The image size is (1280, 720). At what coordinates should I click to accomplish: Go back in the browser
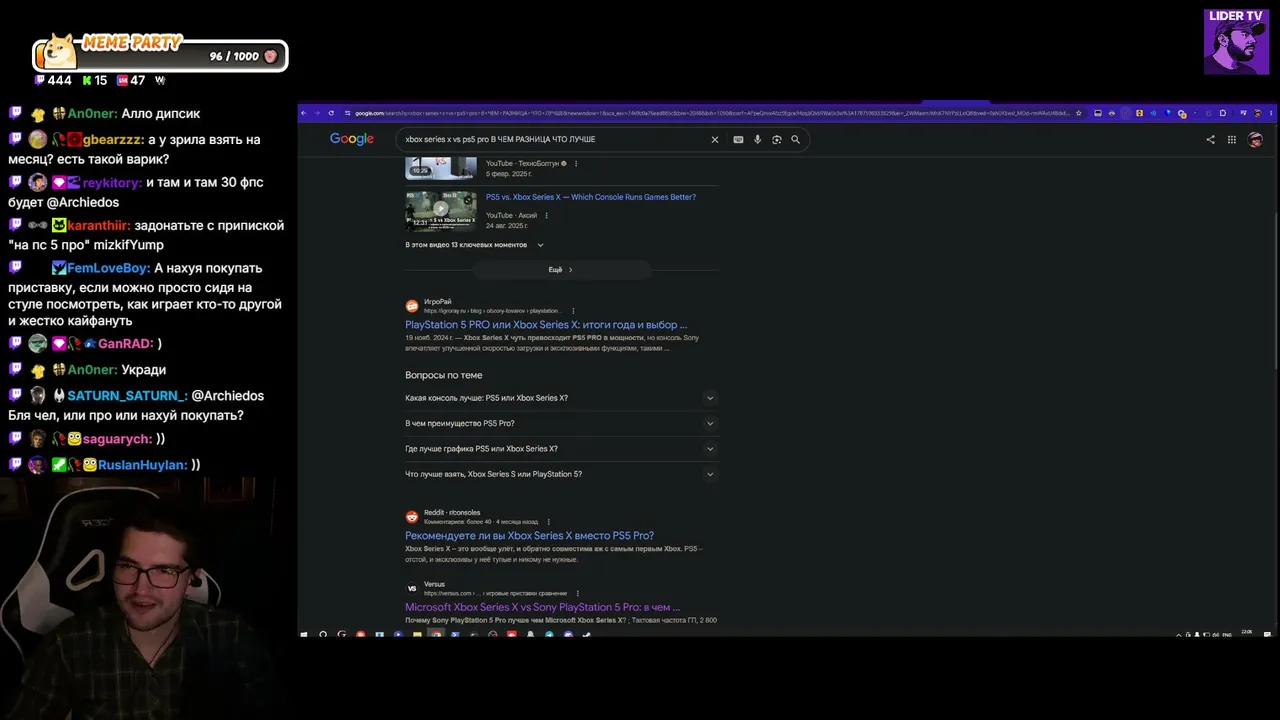[x=304, y=113]
